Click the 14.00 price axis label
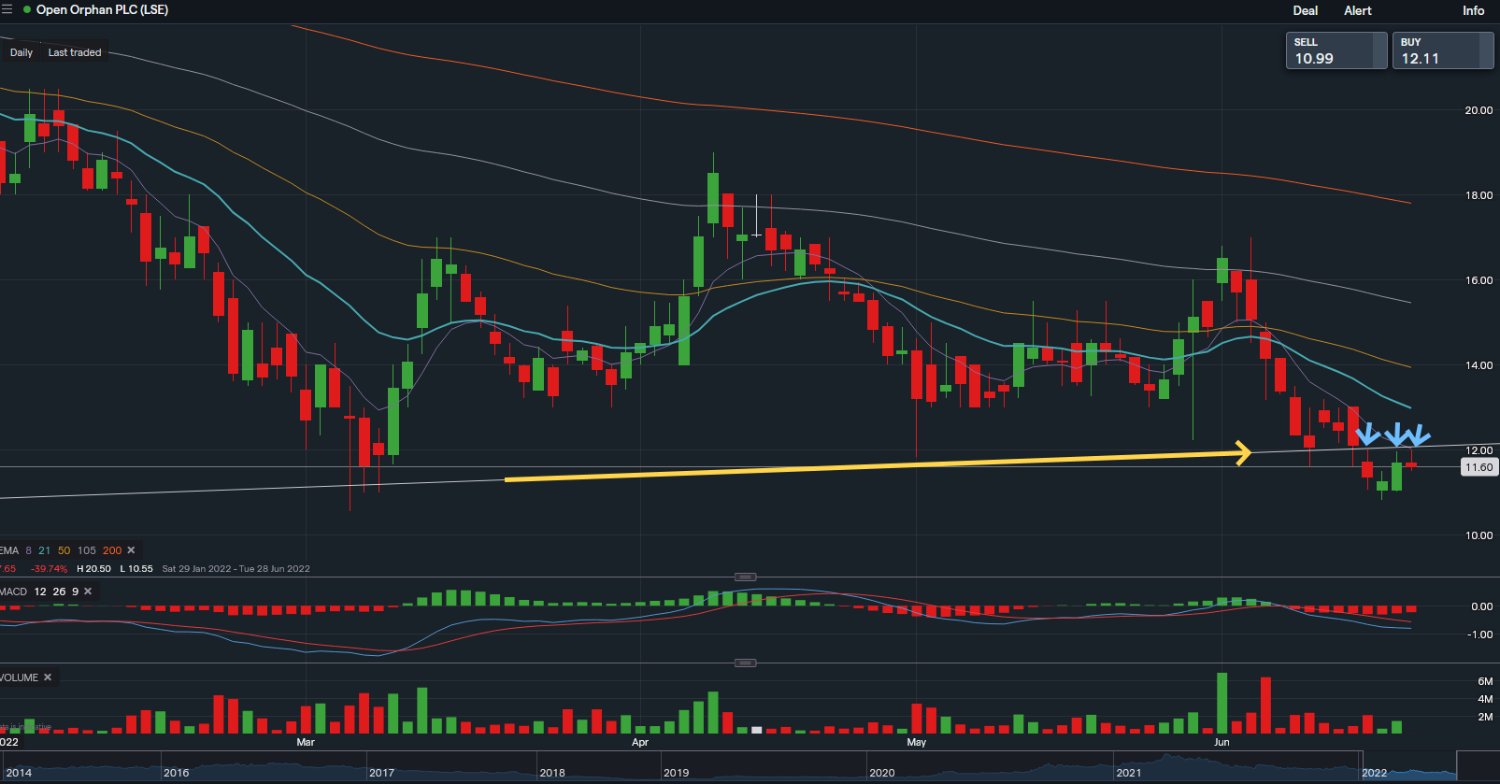Image resolution: width=1500 pixels, height=784 pixels. 1478,365
